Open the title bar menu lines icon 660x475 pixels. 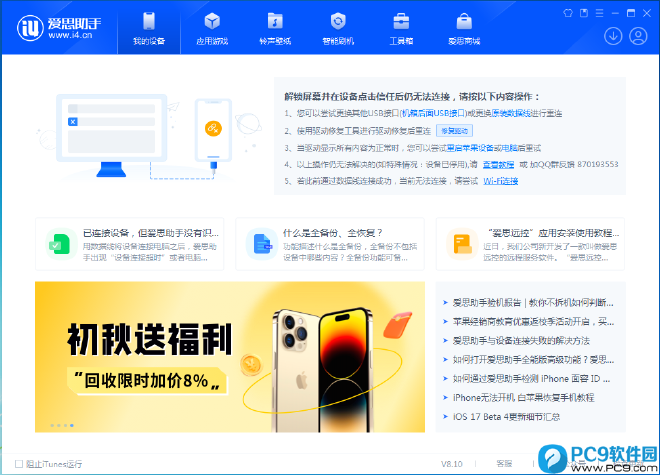point(599,13)
